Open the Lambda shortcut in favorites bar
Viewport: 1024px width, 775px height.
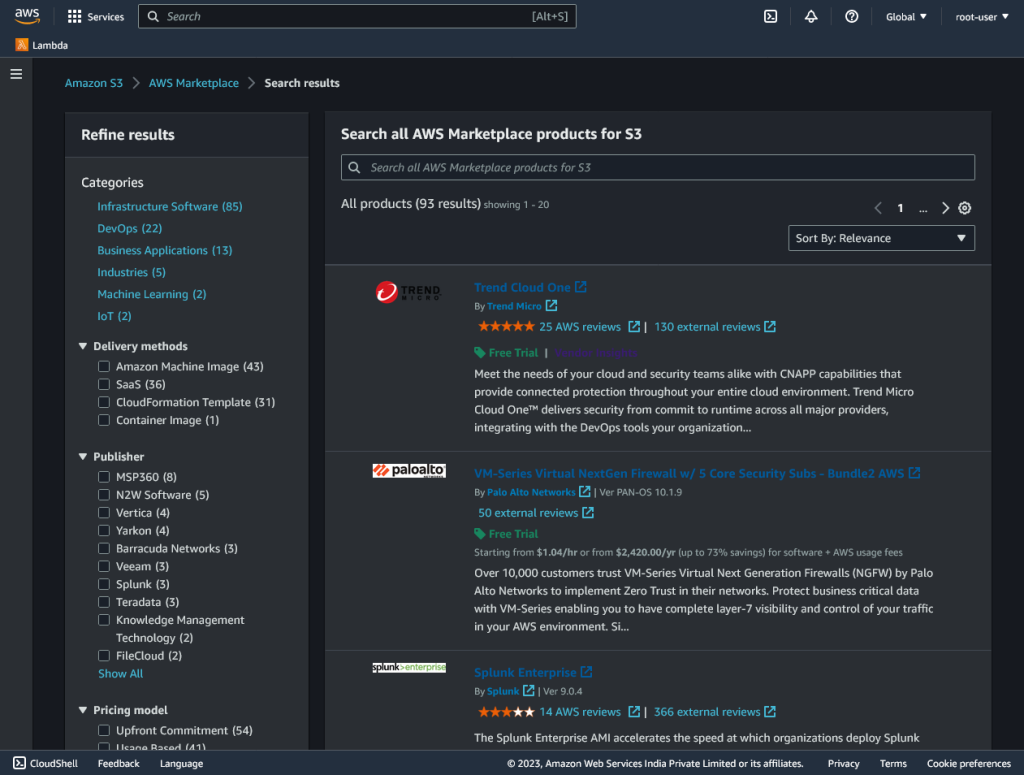42,45
